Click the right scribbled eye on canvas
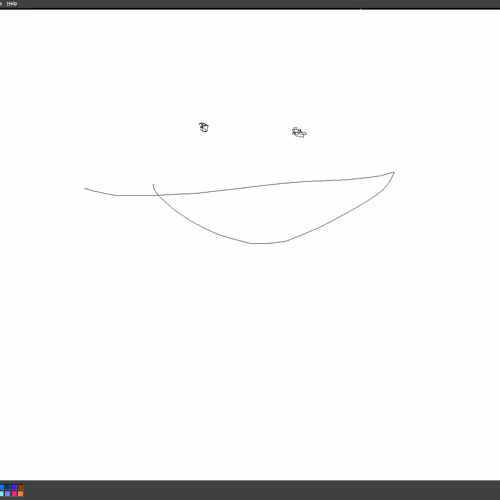The width and height of the screenshot is (500, 500). click(x=299, y=132)
